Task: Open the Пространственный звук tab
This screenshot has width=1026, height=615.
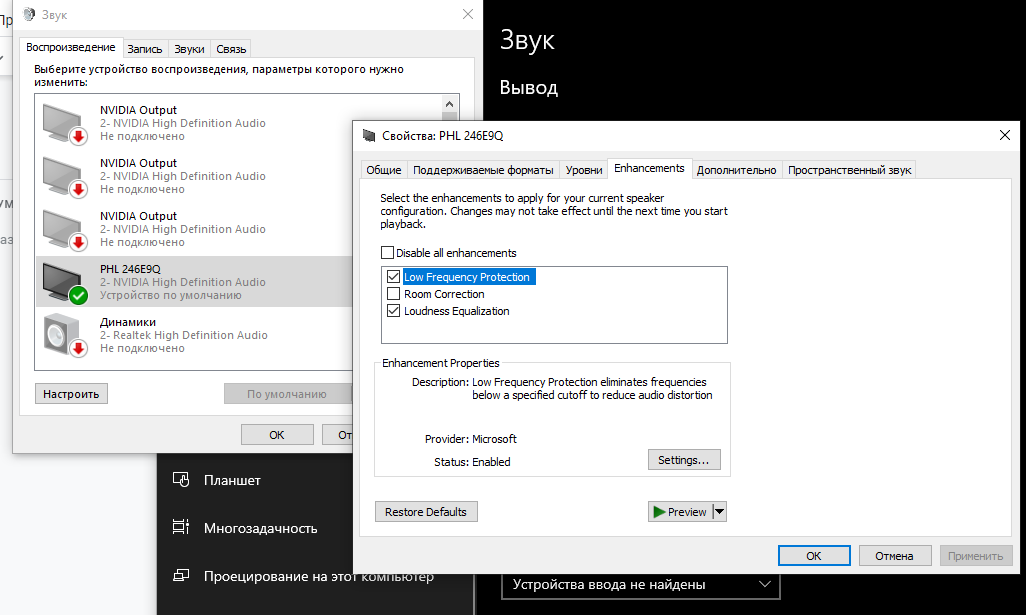Action: [849, 170]
